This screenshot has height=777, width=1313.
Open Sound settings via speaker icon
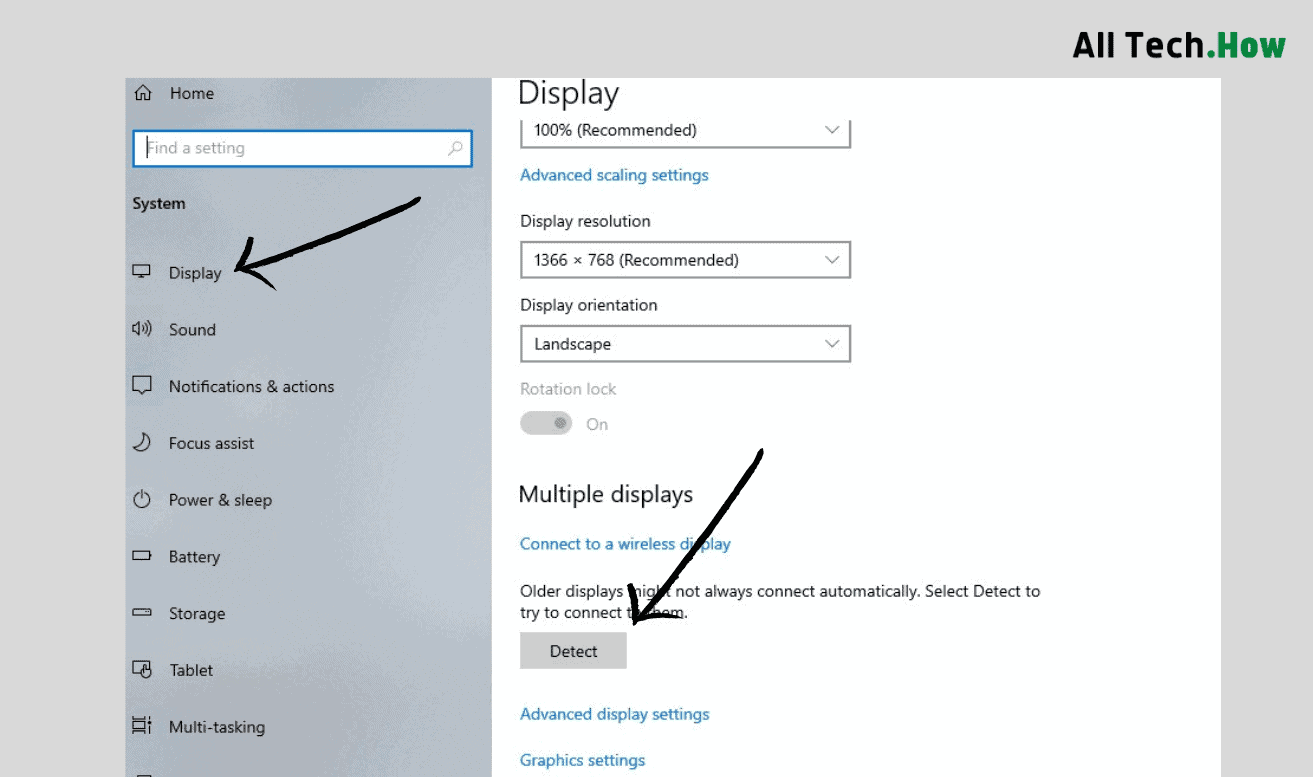click(141, 328)
